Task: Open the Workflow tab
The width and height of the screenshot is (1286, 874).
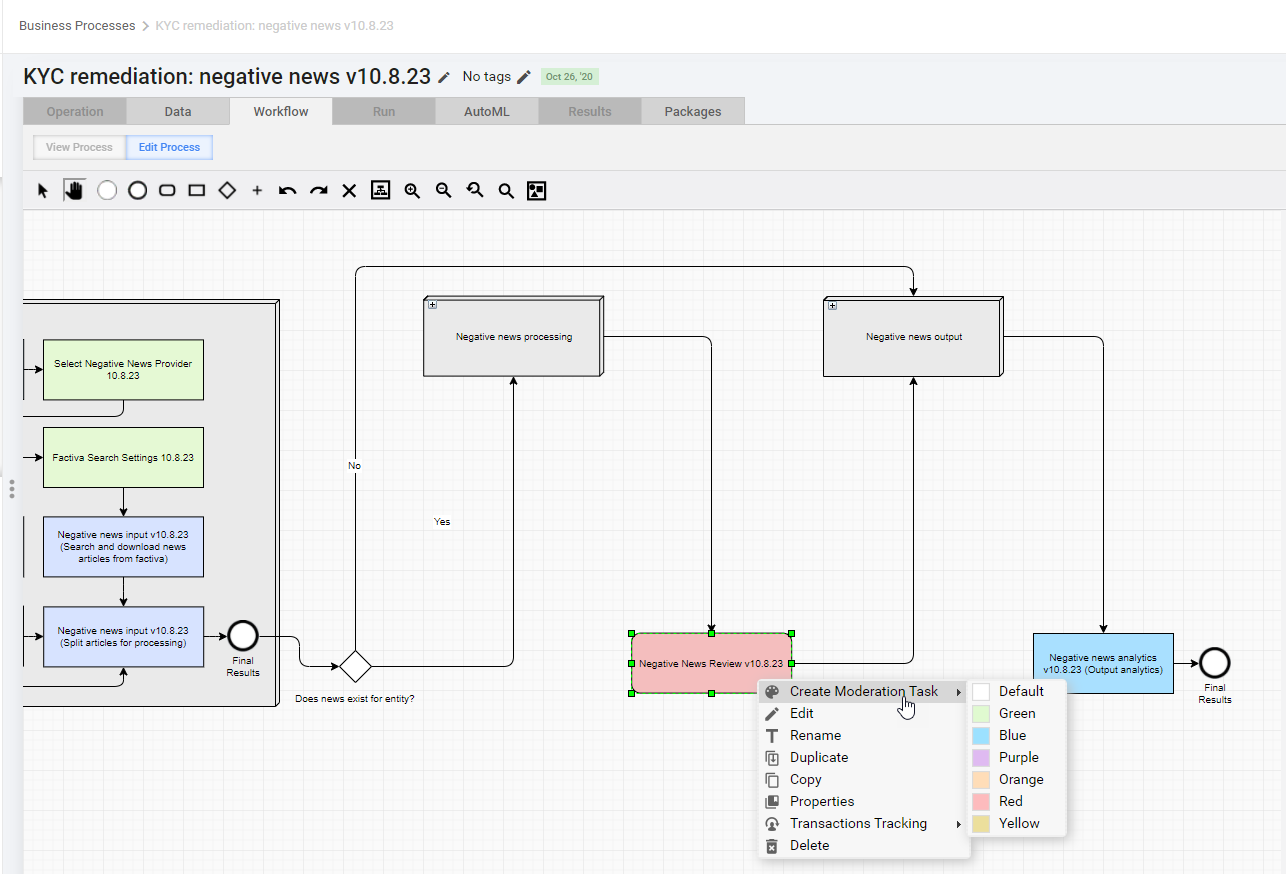Action: (281, 111)
